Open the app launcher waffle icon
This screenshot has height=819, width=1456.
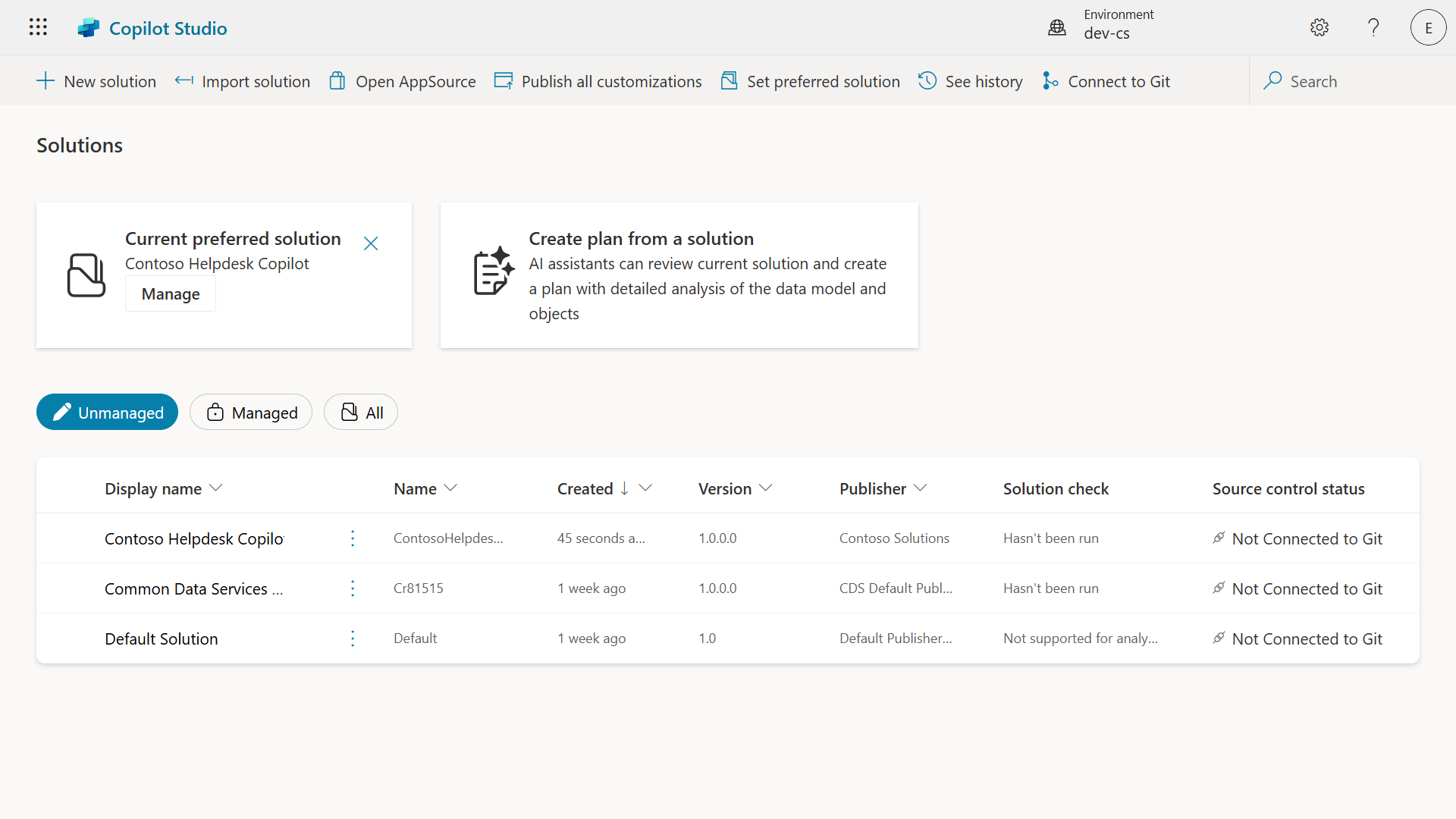click(x=38, y=27)
